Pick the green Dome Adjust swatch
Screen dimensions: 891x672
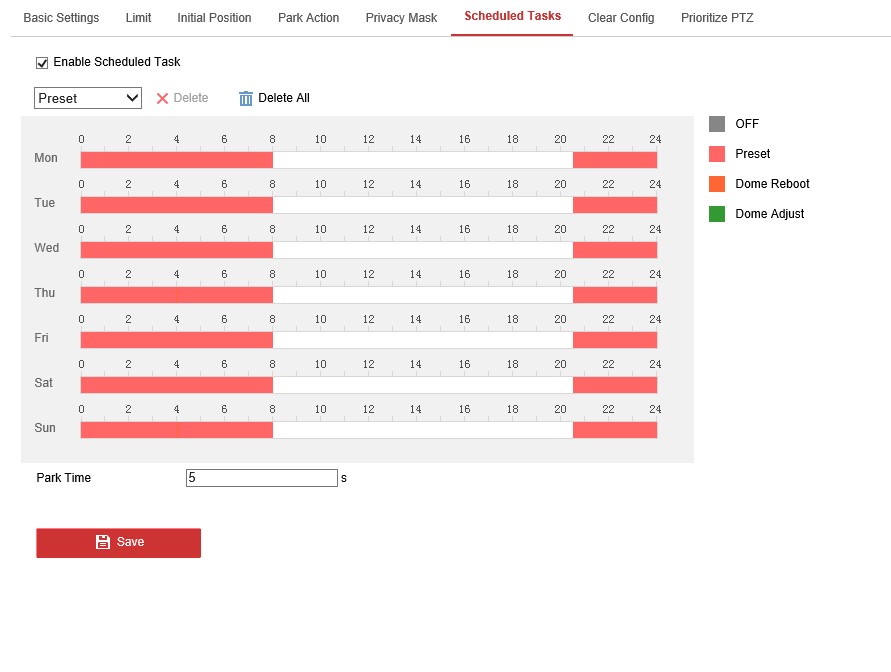point(717,214)
